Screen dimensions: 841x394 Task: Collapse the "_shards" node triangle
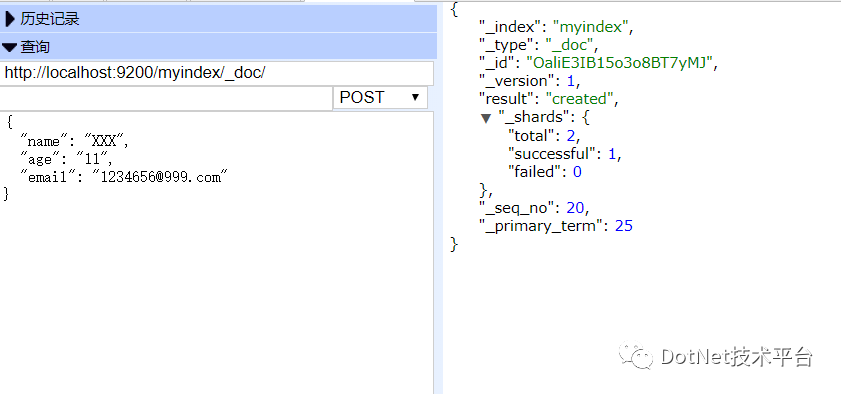[486, 118]
